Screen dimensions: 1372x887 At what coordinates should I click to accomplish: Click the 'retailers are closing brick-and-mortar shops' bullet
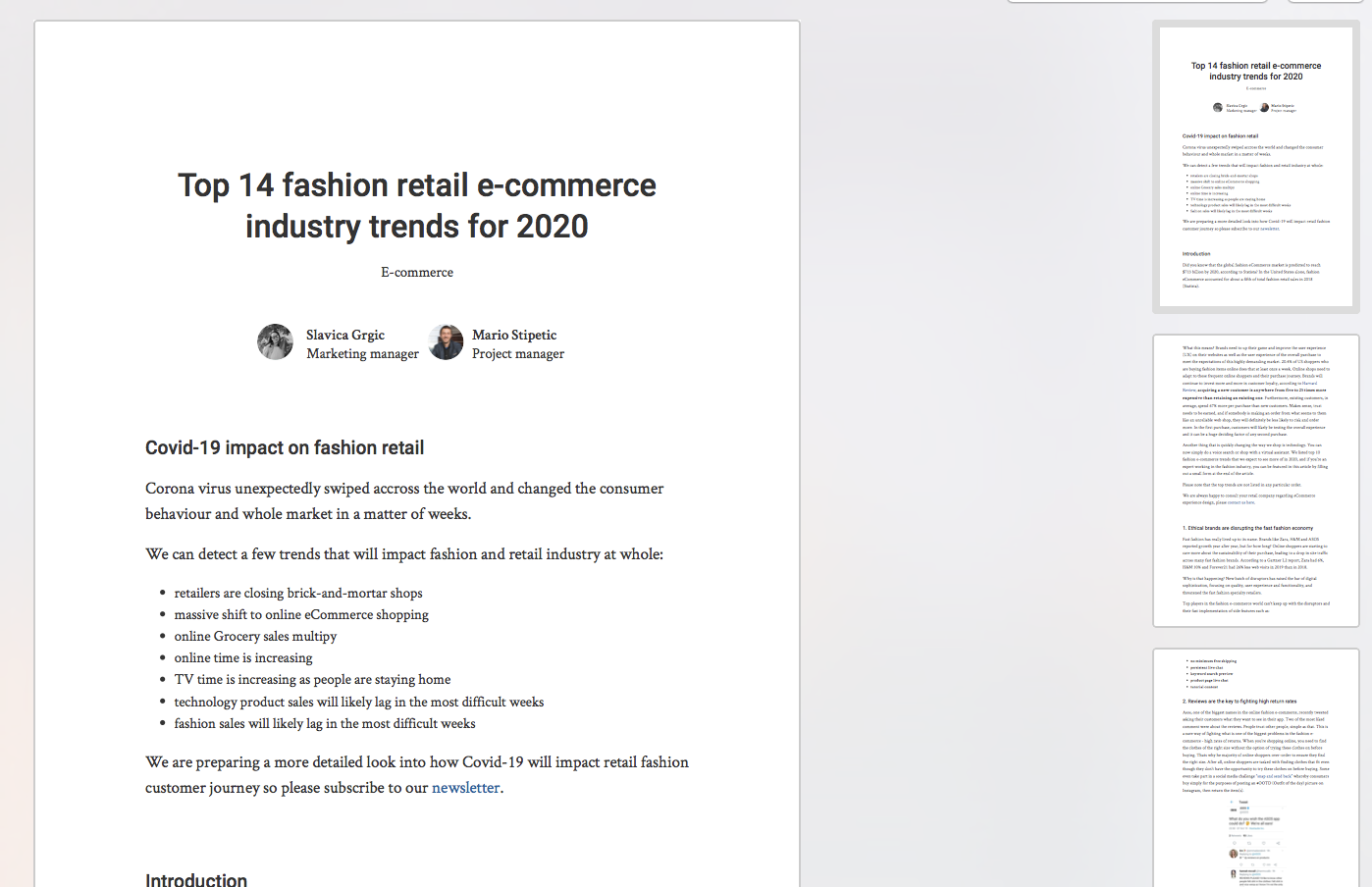[x=298, y=594]
